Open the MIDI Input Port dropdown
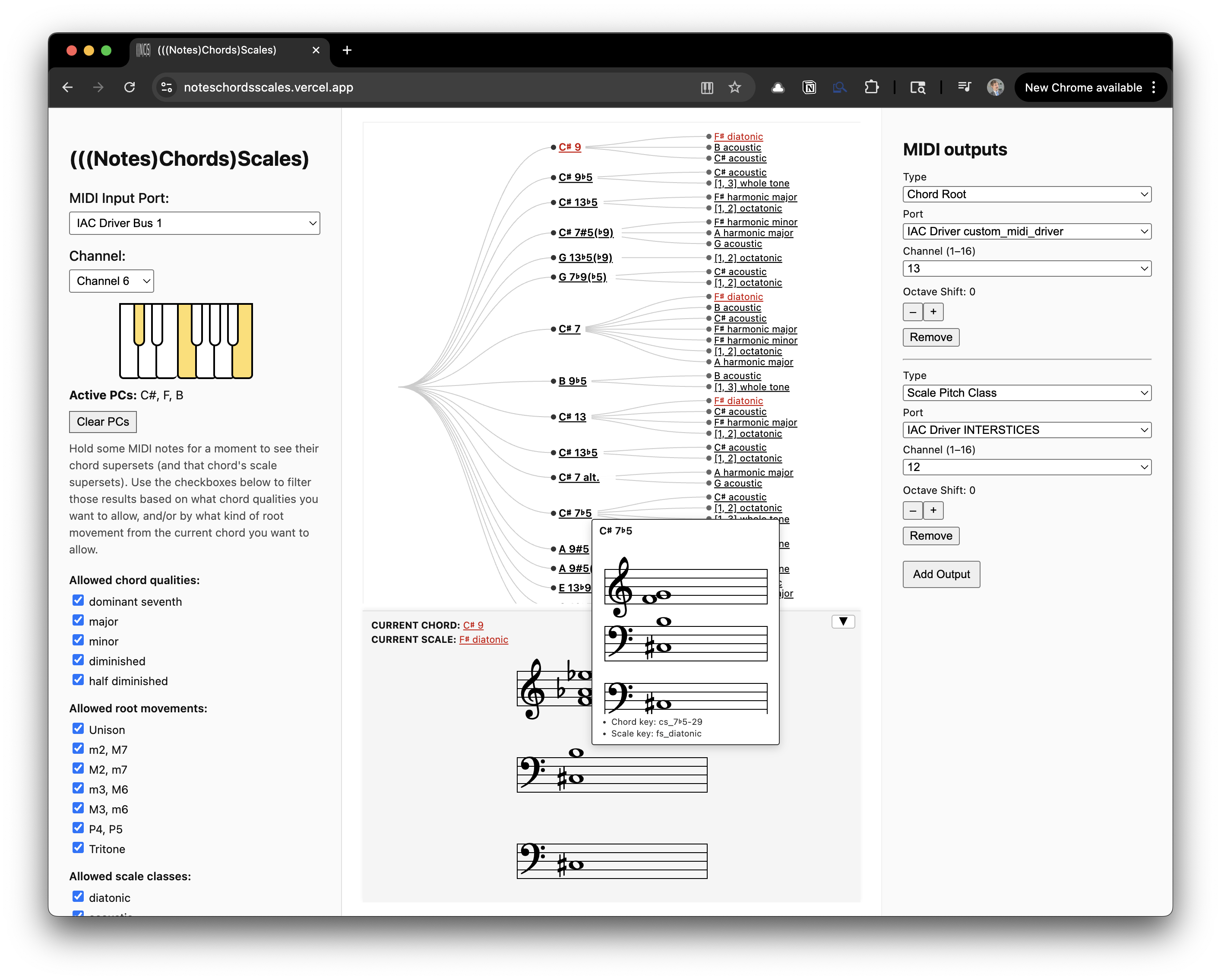This screenshot has width=1221, height=980. pyautogui.click(x=194, y=223)
